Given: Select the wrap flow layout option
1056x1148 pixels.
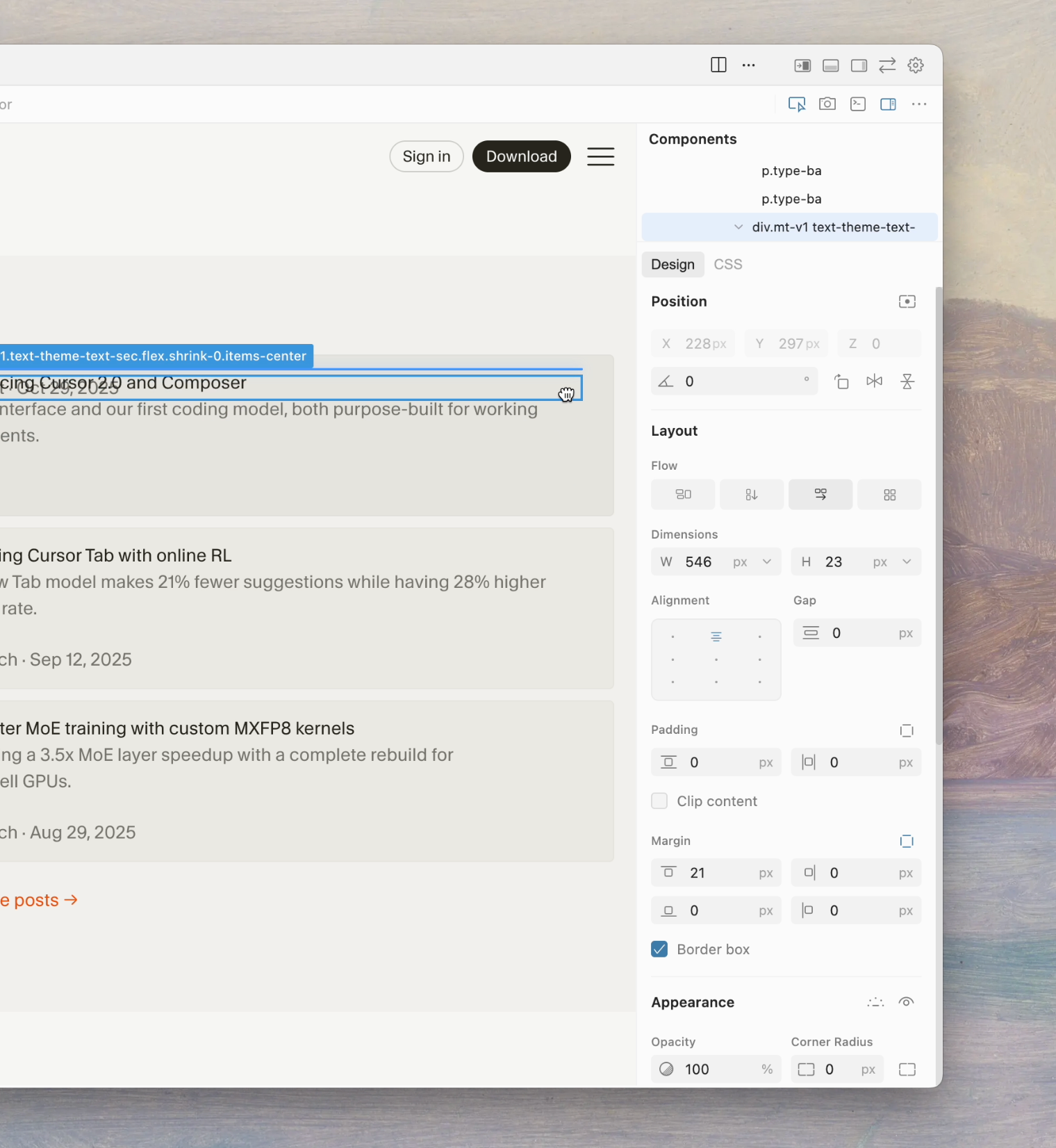Looking at the screenshot, I should click(x=820, y=495).
